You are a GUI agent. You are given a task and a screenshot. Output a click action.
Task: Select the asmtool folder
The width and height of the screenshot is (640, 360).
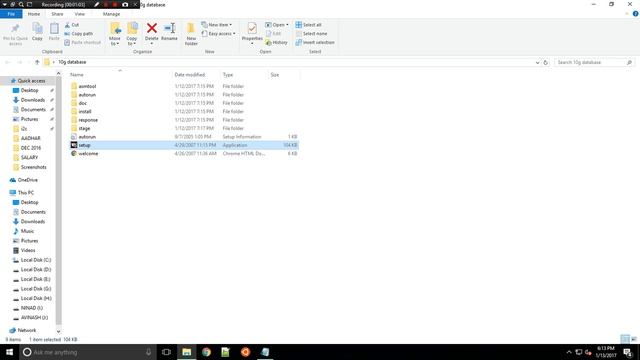tap(184, 86)
